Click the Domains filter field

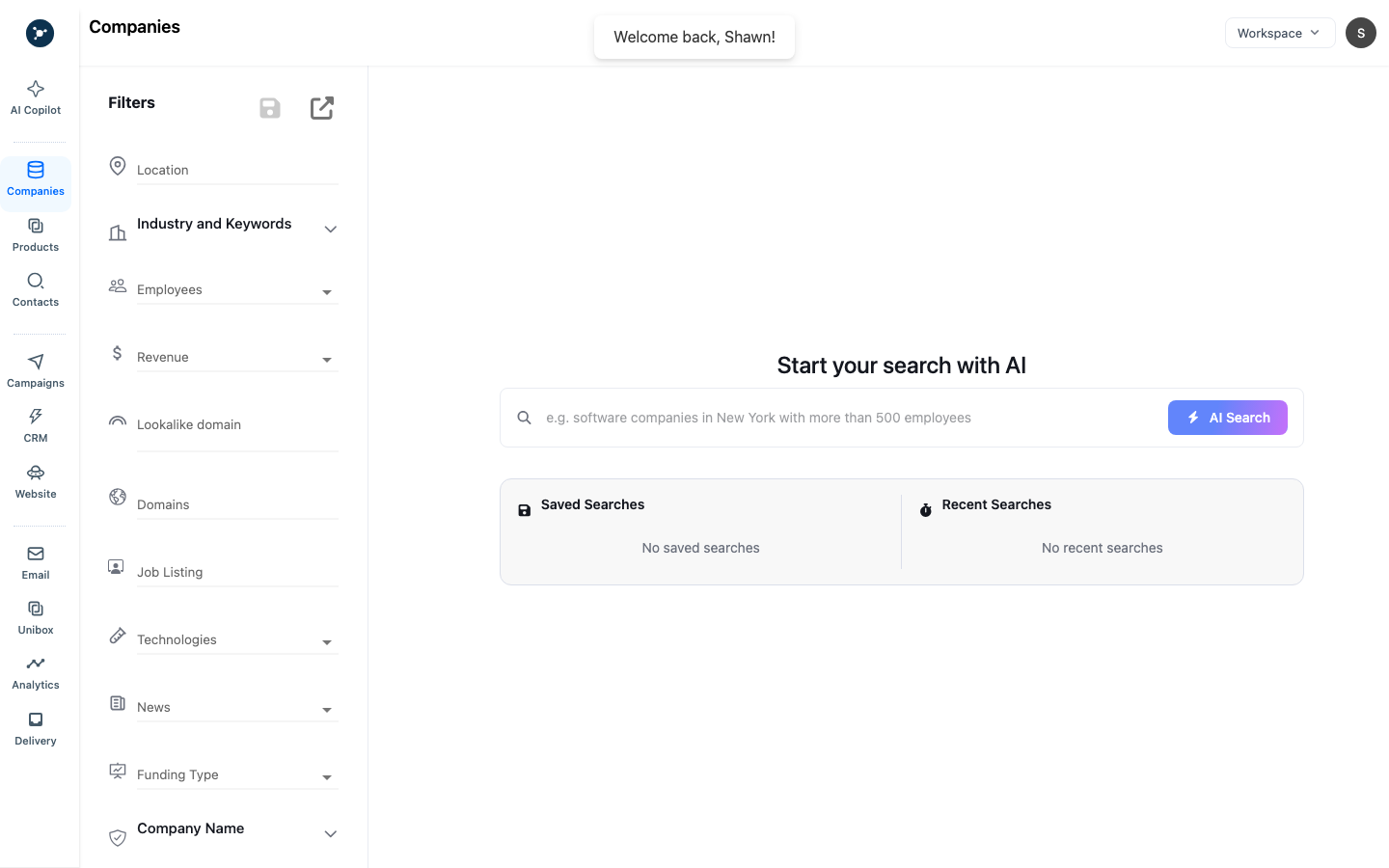[237, 504]
